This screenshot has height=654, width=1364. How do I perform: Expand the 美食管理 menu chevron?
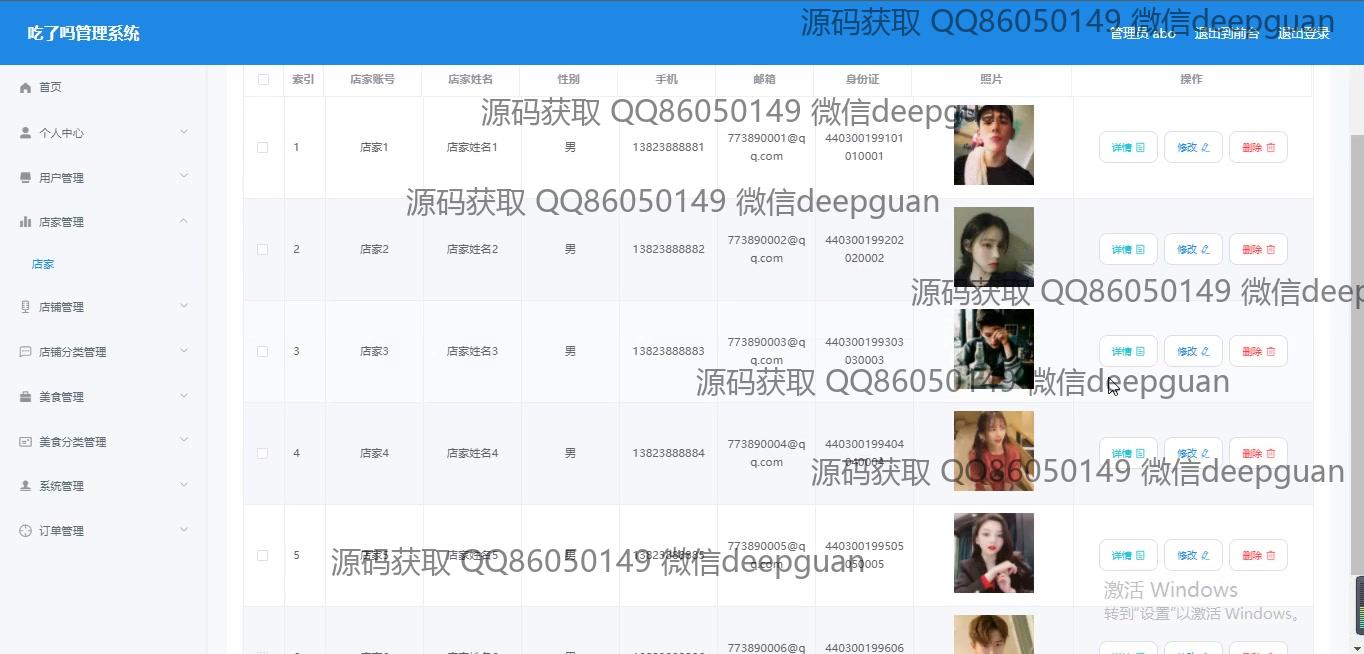click(x=184, y=396)
